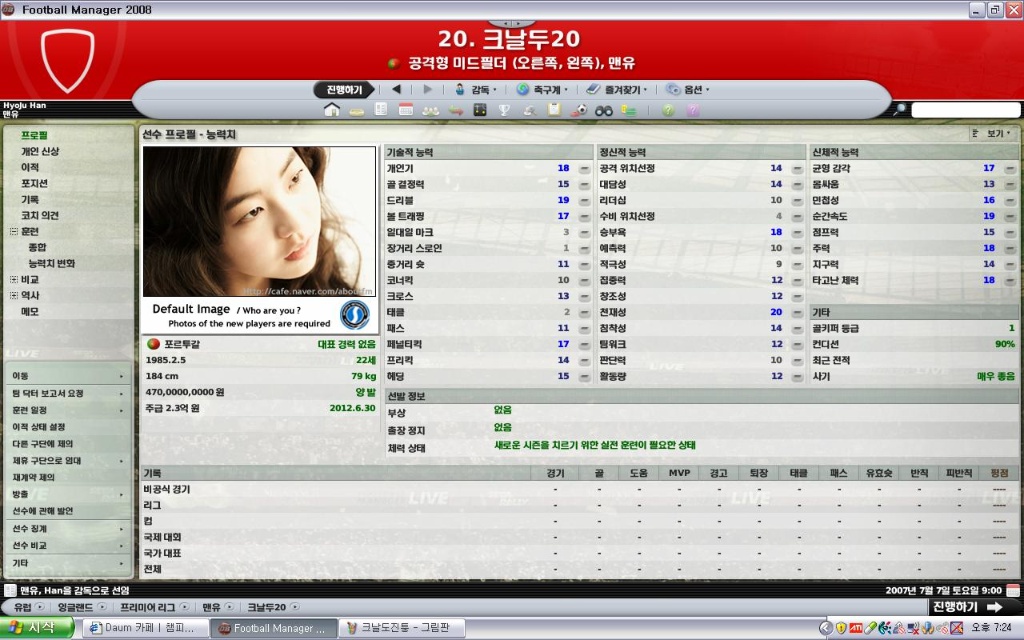
Task: Open the 이동 submenu in sidebar
Action: (x=67, y=376)
